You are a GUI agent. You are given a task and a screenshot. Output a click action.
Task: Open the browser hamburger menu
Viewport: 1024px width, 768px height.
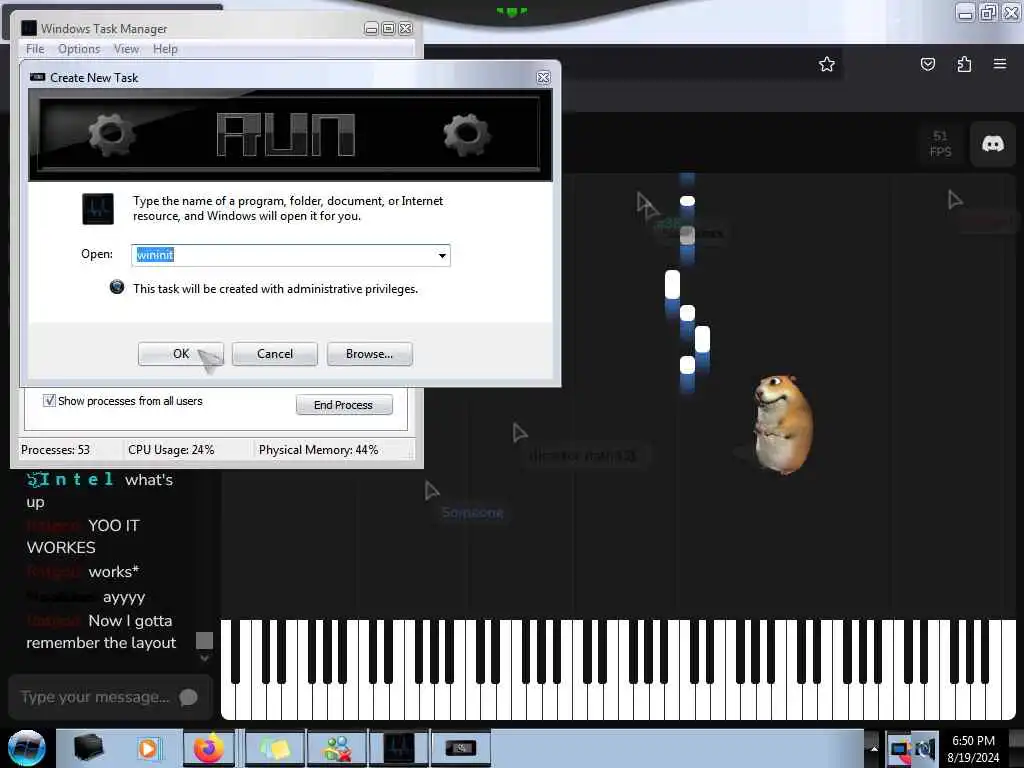pyautogui.click(x=999, y=64)
